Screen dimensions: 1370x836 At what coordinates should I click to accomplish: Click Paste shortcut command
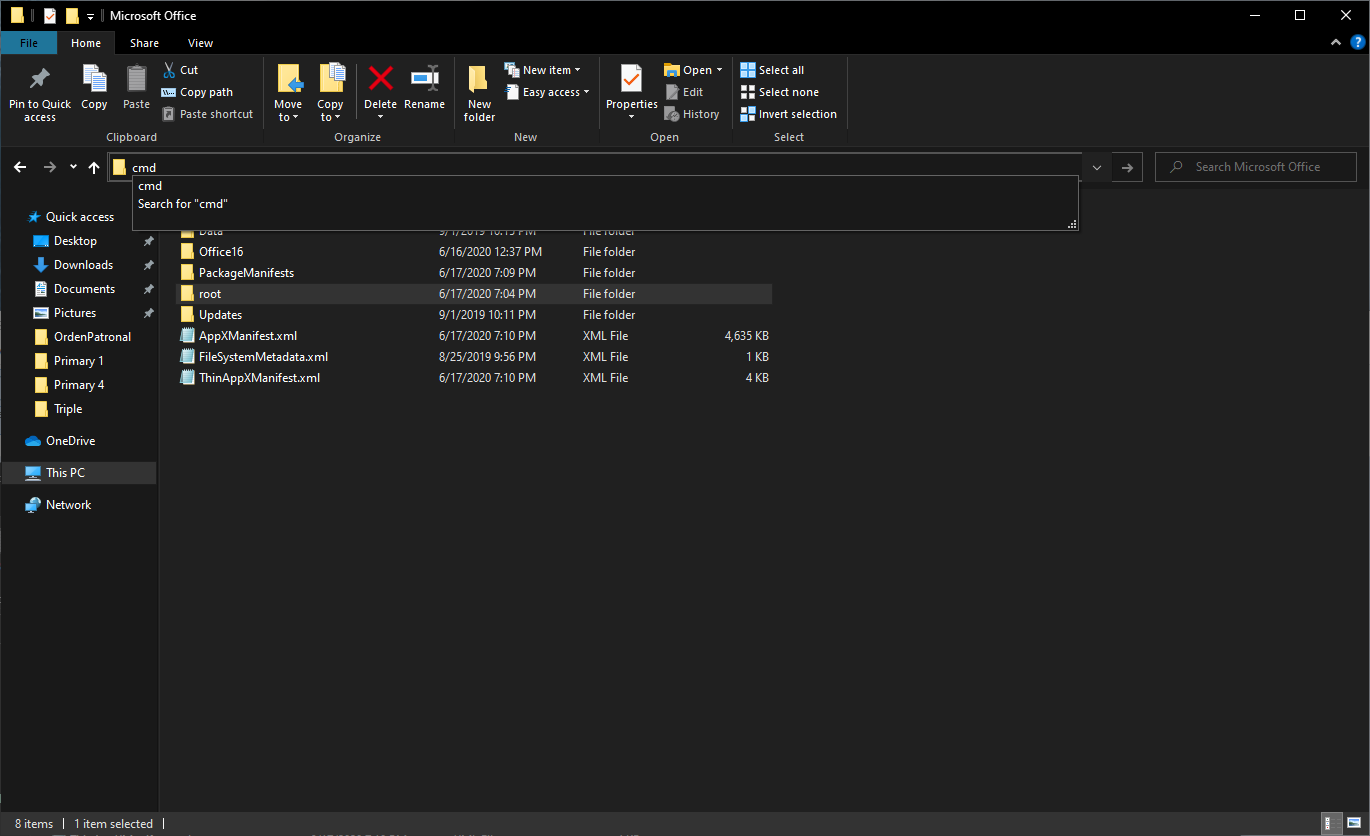coord(207,114)
